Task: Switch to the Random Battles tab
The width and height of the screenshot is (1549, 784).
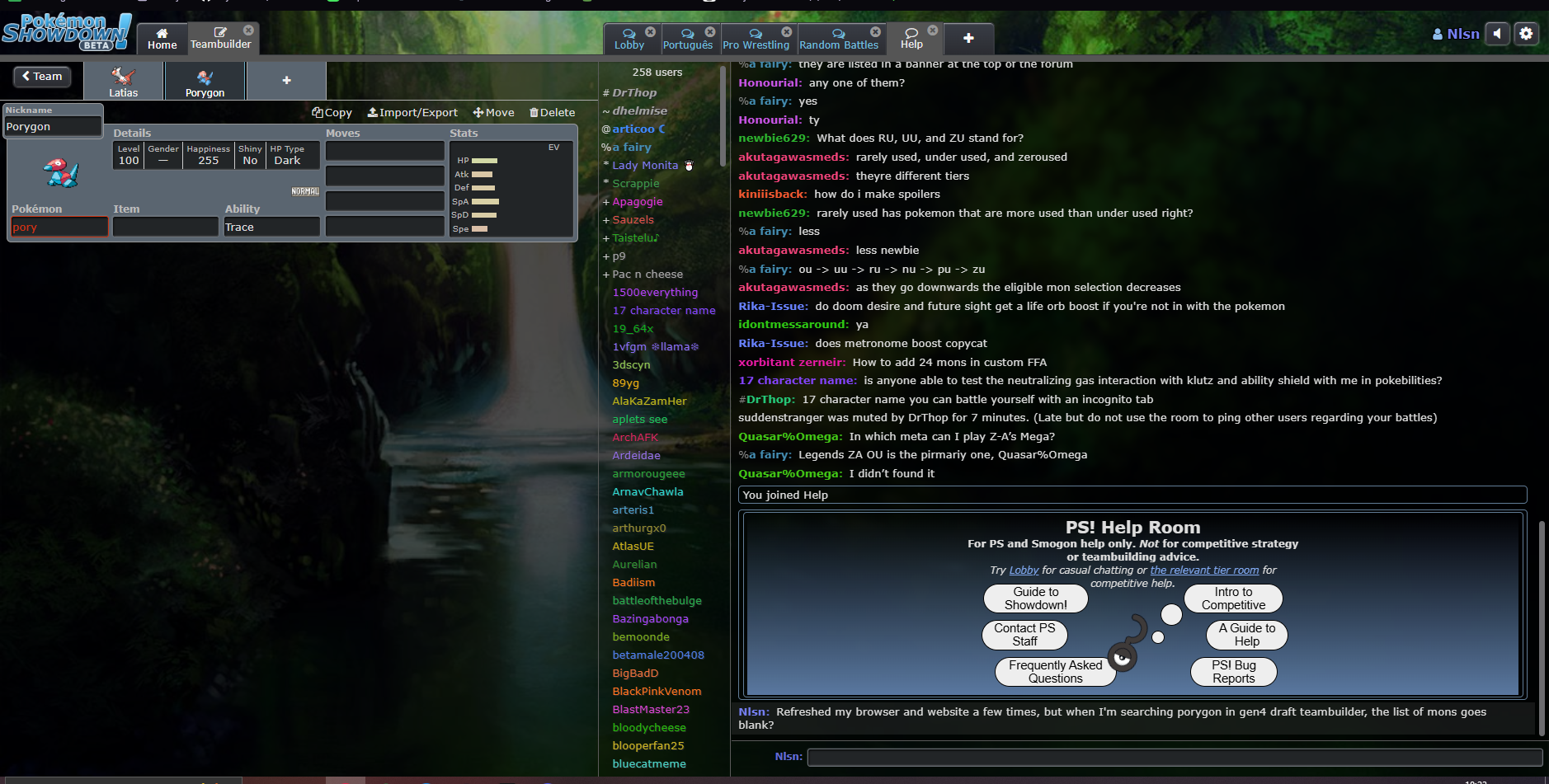Action: pyautogui.click(x=838, y=40)
